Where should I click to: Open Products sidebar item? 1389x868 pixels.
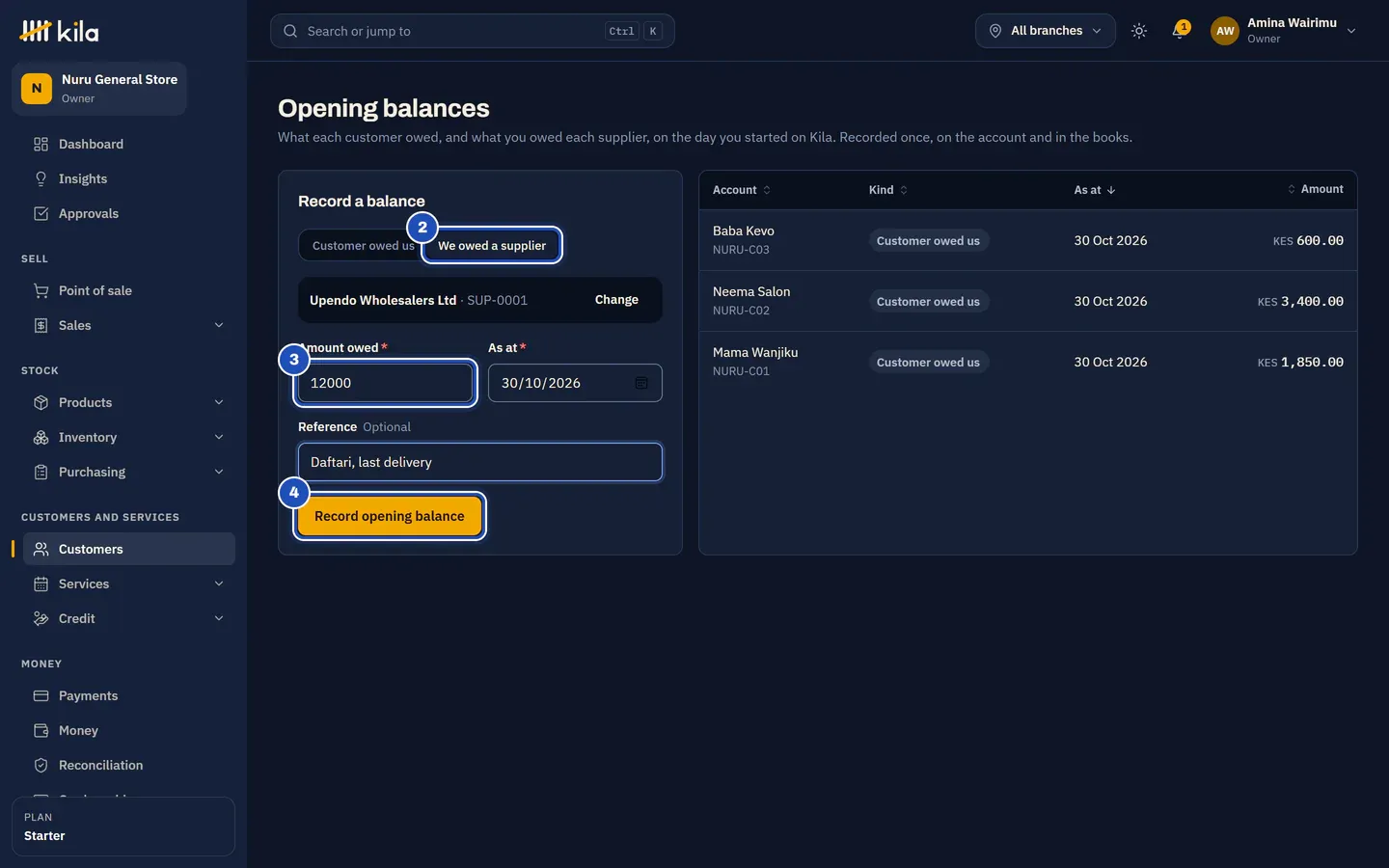129,402
